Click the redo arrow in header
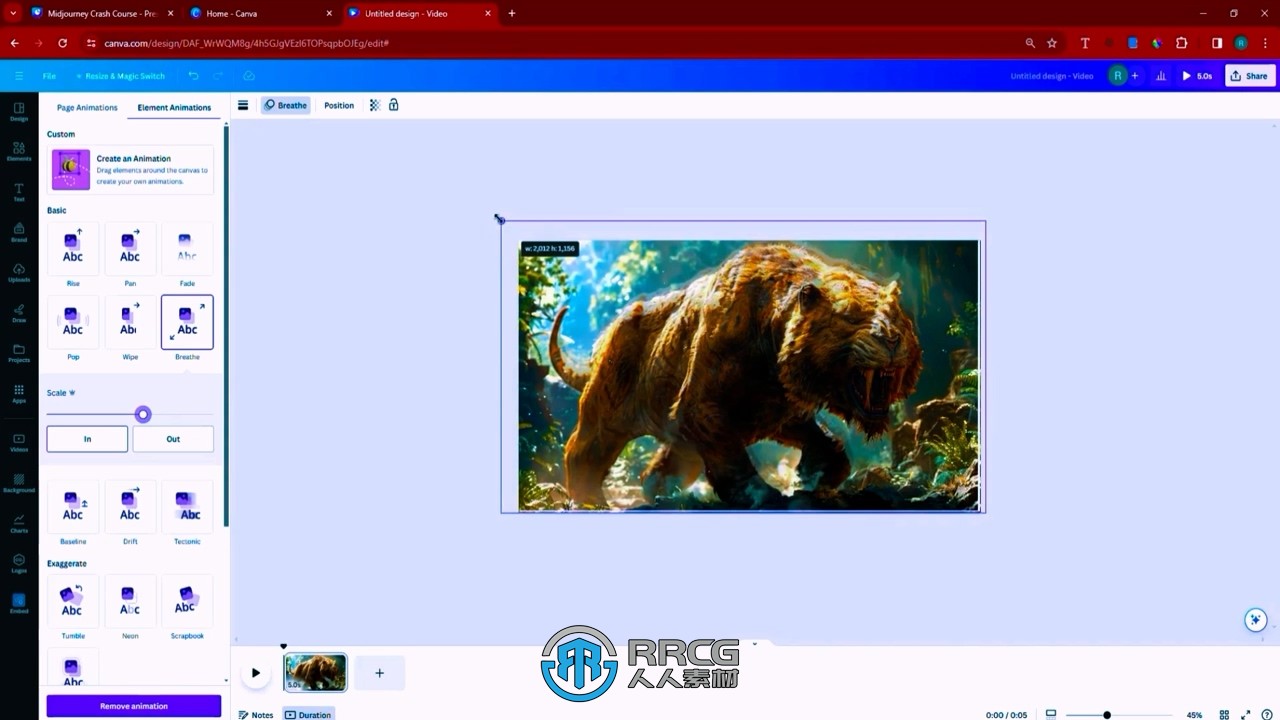Screen dimensions: 1280x720 pos(218,76)
